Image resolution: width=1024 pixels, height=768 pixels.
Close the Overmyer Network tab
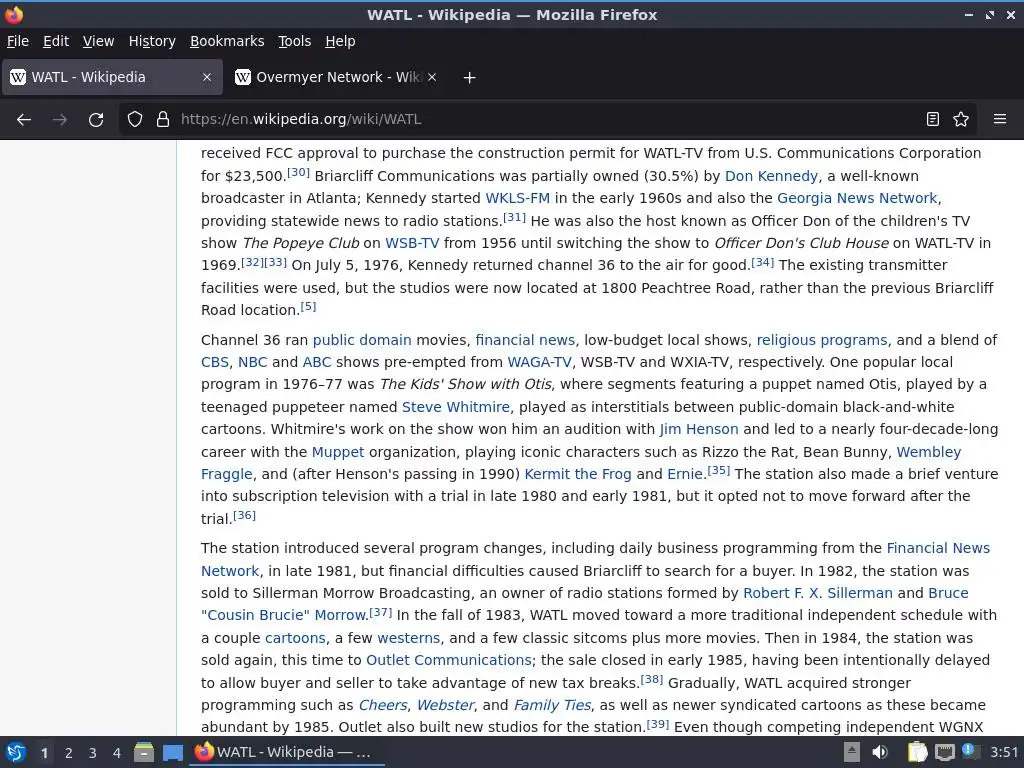(432, 77)
